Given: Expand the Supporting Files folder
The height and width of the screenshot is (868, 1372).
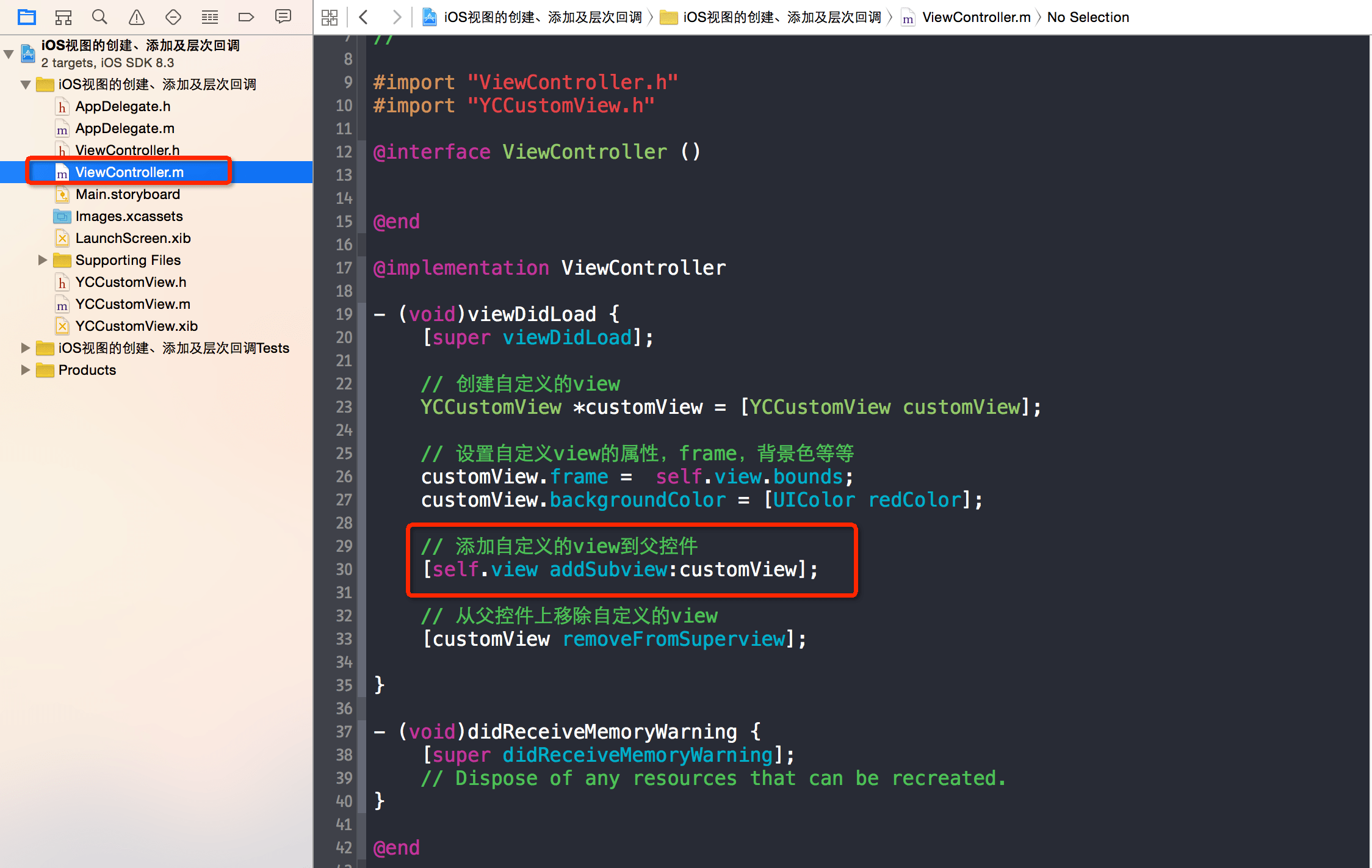Looking at the screenshot, I should coord(42,260).
